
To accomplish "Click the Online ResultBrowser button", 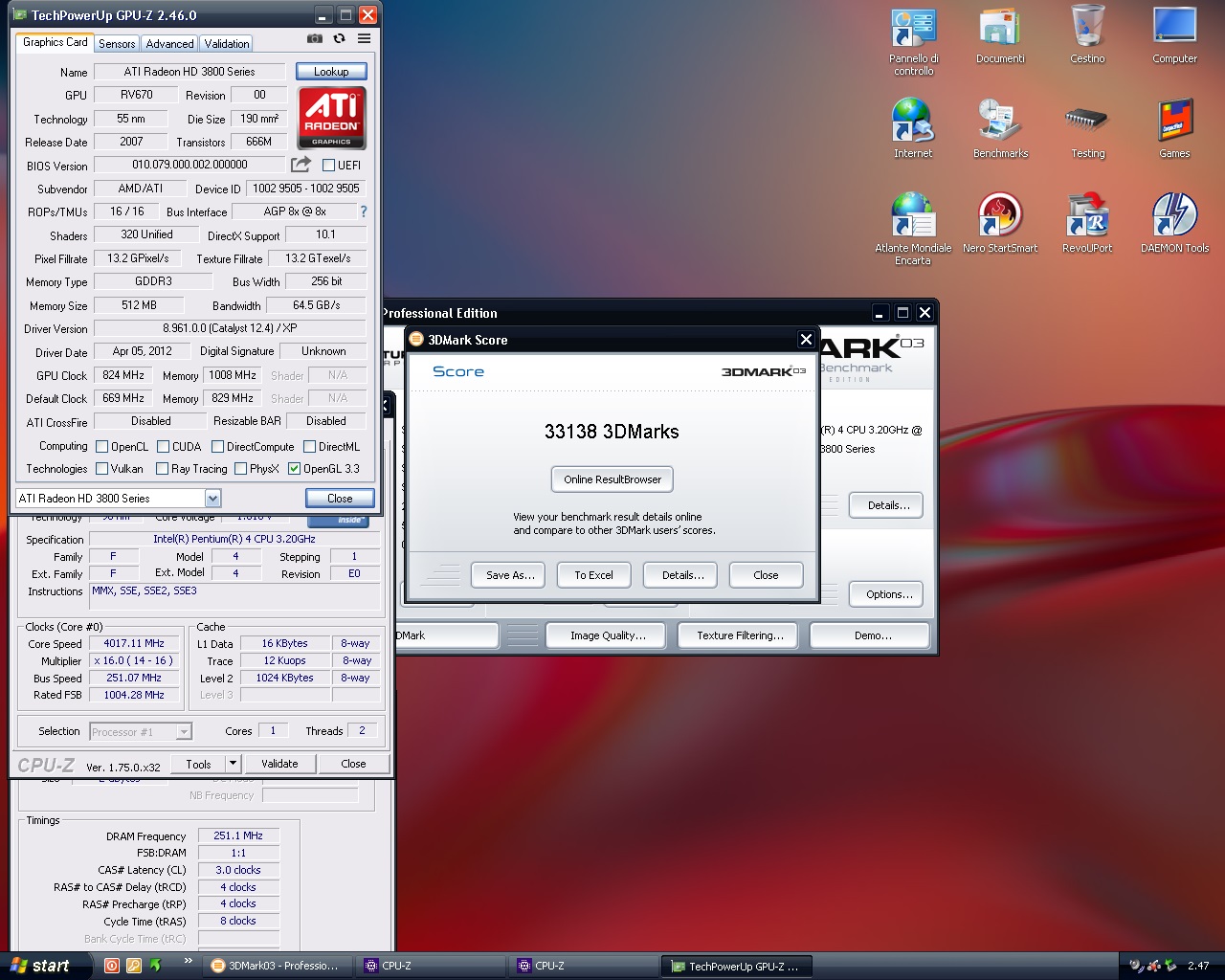I will (612, 479).
